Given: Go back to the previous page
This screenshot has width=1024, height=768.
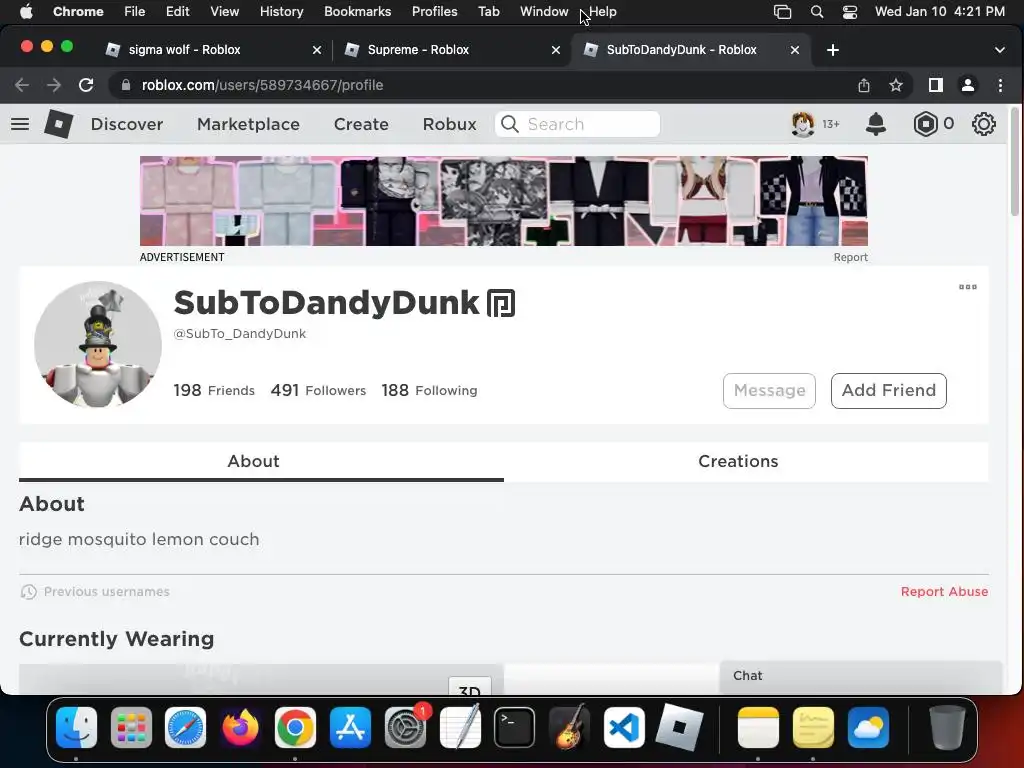Looking at the screenshot, I should (22, 85).
